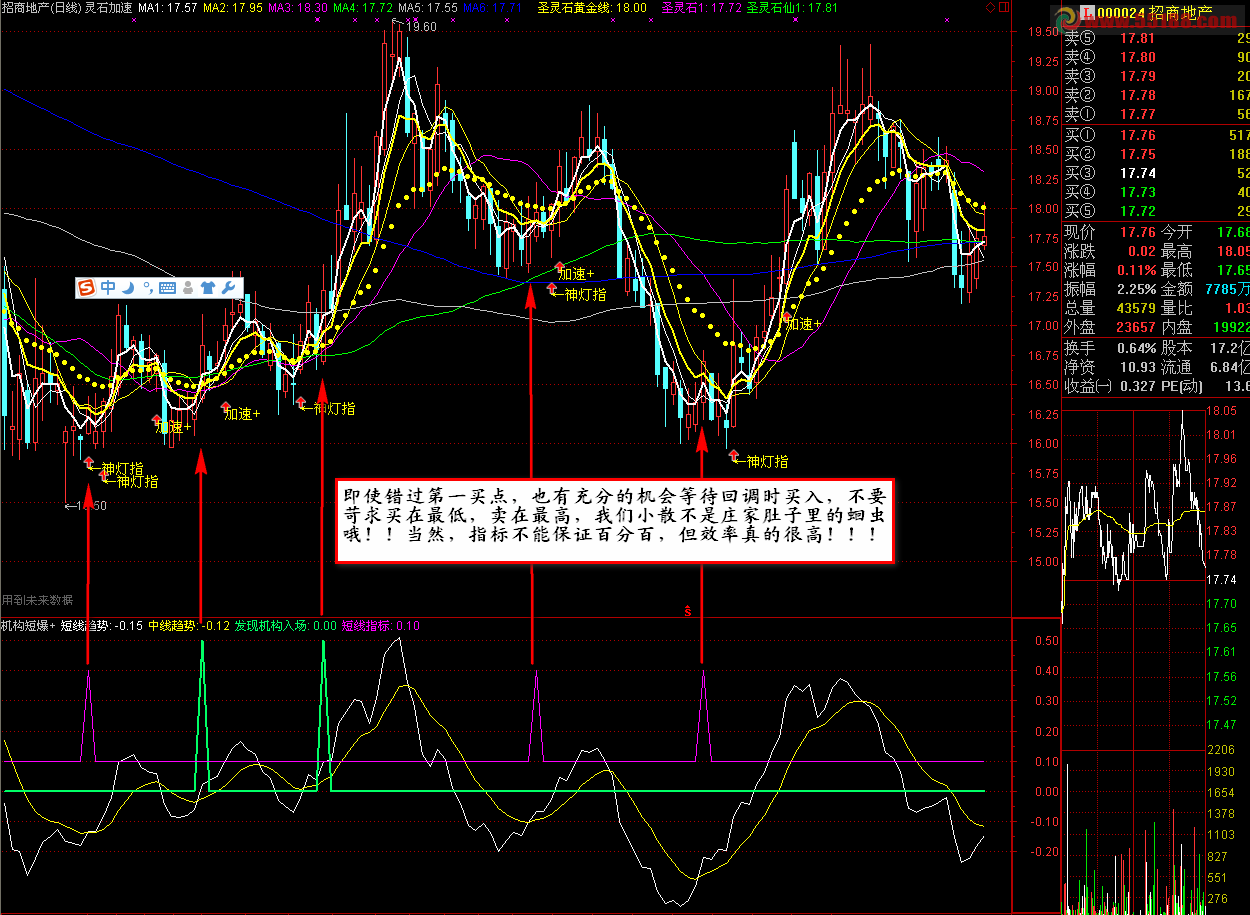
Task: Click the MA5: 17.55 label
Action: point(428,7)
